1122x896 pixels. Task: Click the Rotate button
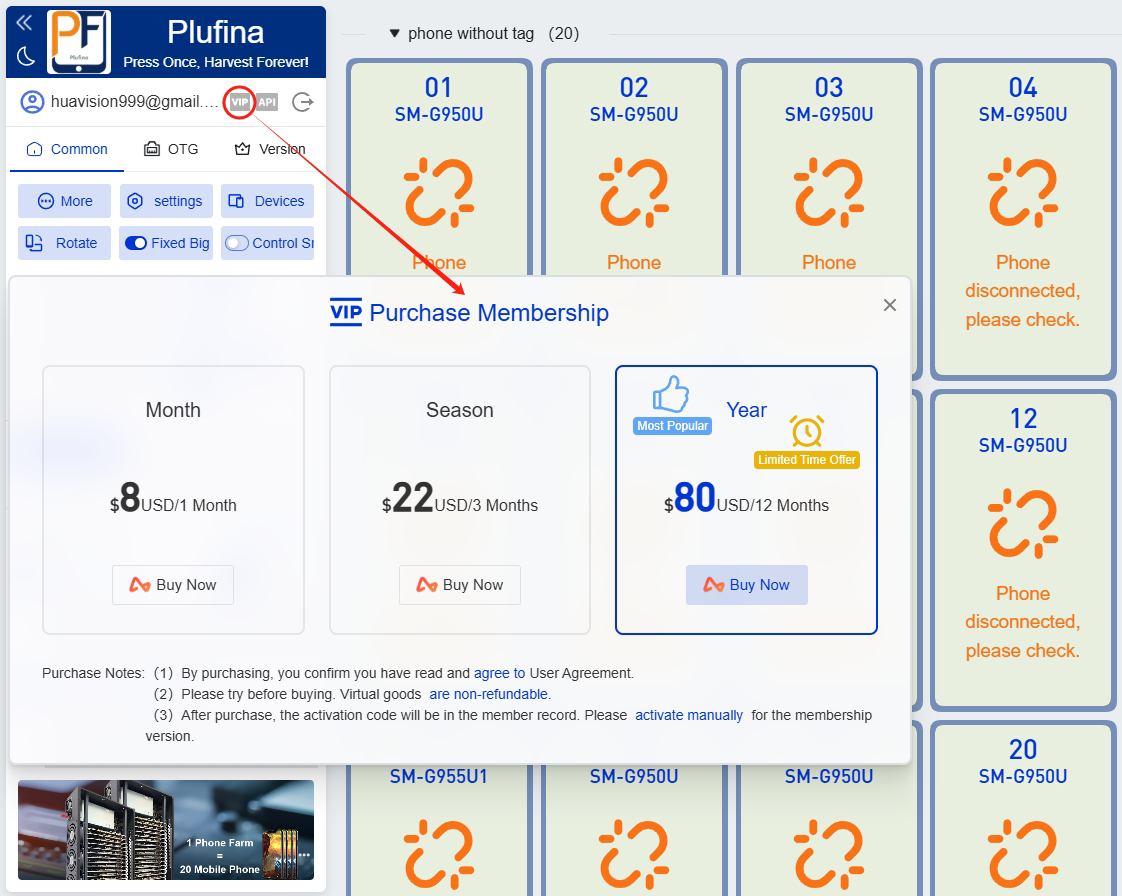point(64,243)
